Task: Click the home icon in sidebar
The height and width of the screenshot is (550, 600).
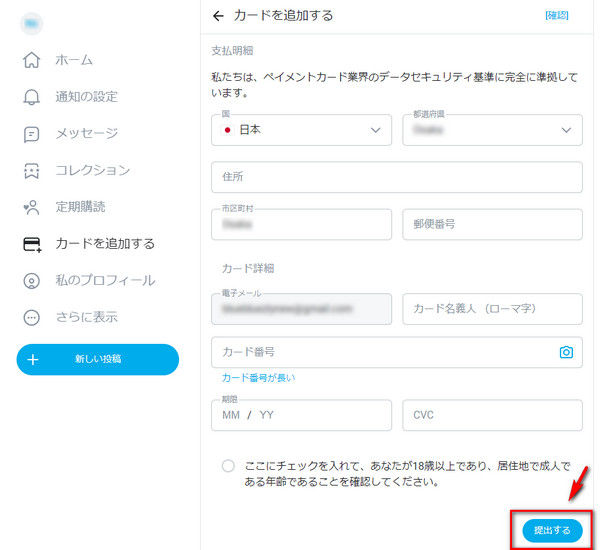Action: click(x=32, y=60)
